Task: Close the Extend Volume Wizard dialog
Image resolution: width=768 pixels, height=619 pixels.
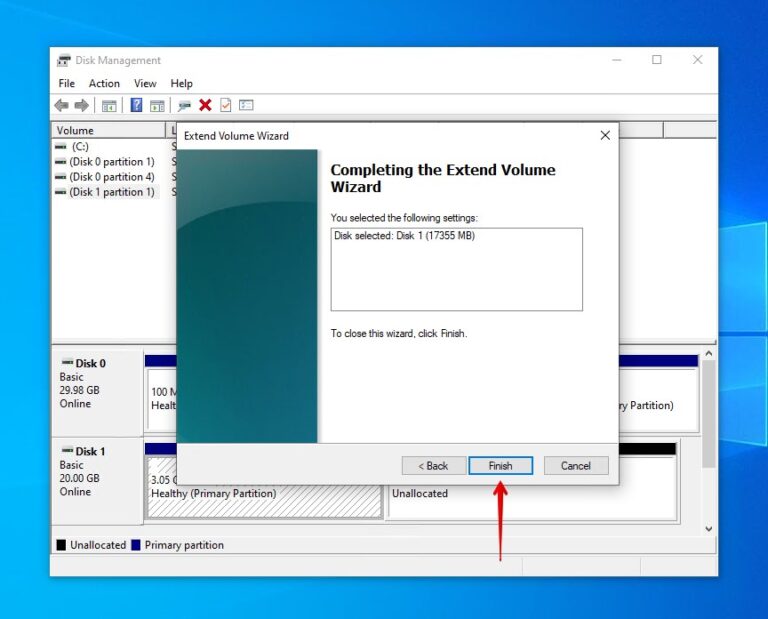Action: point(605,135)
